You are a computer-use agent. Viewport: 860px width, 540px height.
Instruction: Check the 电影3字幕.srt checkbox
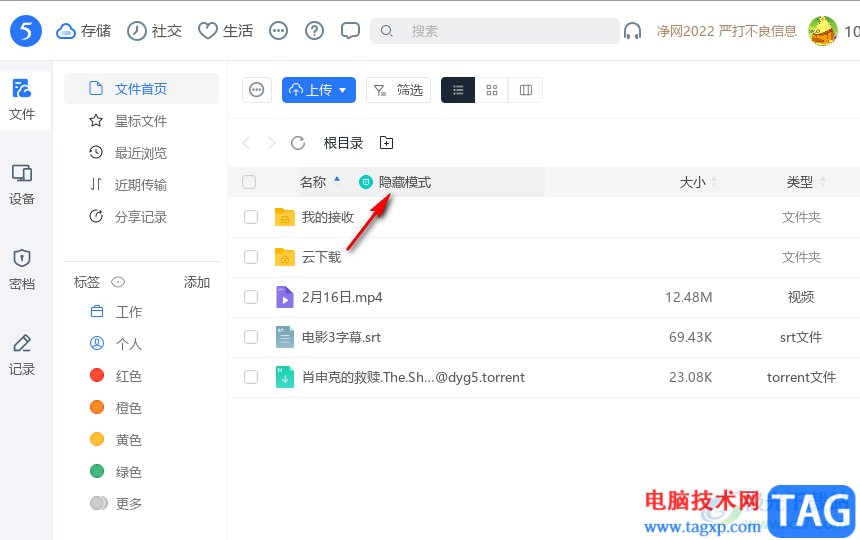pos(251,337)
